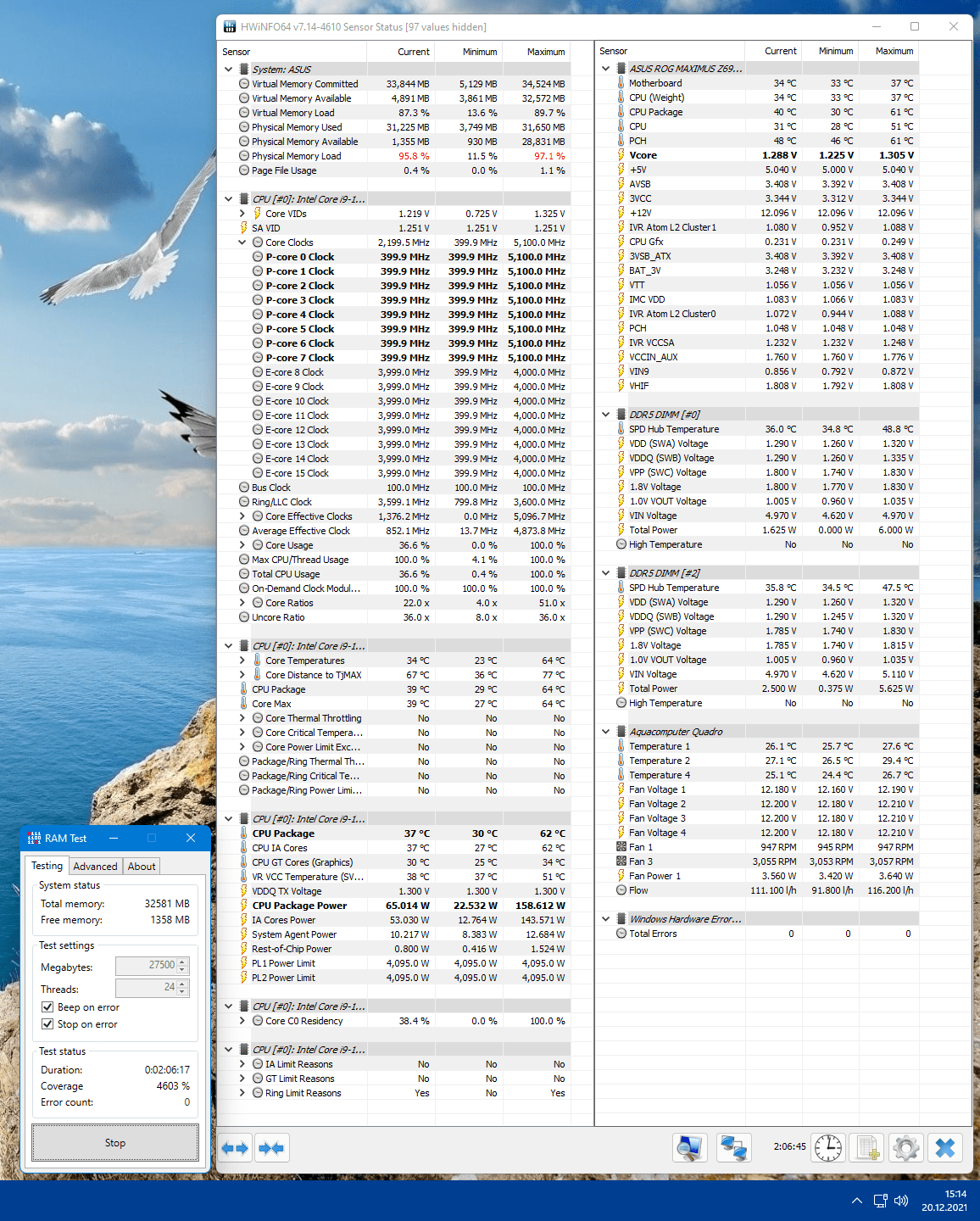980x1221 pixels.
Task: Open the taskbar network icon
Action: 880,1201
